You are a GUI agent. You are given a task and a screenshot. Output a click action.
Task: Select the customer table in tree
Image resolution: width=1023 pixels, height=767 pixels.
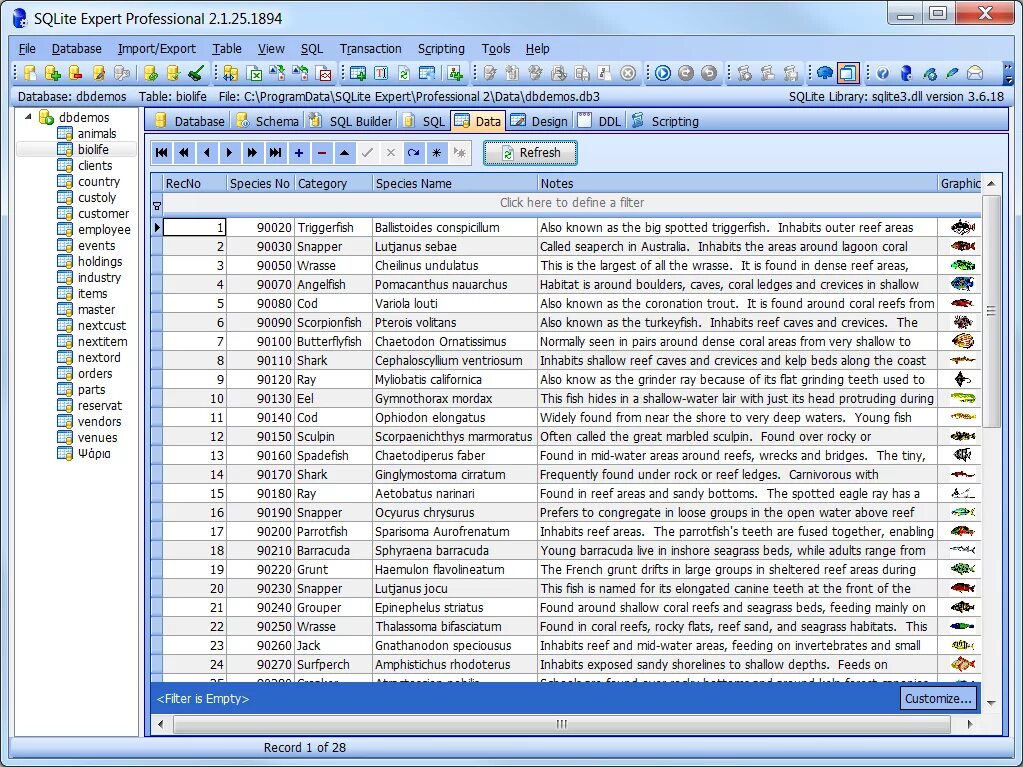coord(103,213)
